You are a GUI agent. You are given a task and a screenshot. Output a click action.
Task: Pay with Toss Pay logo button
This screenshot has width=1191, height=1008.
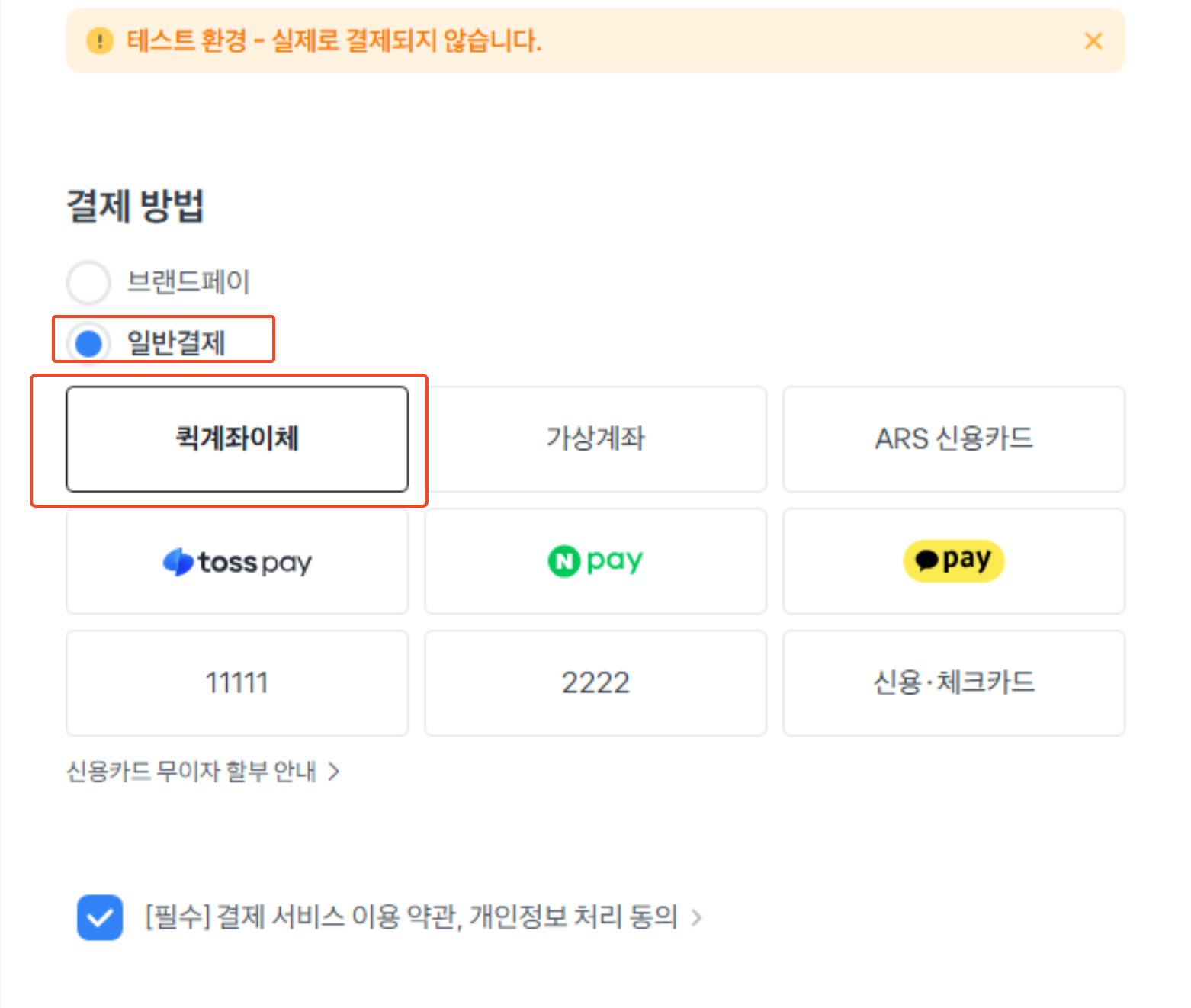point(237,562)
